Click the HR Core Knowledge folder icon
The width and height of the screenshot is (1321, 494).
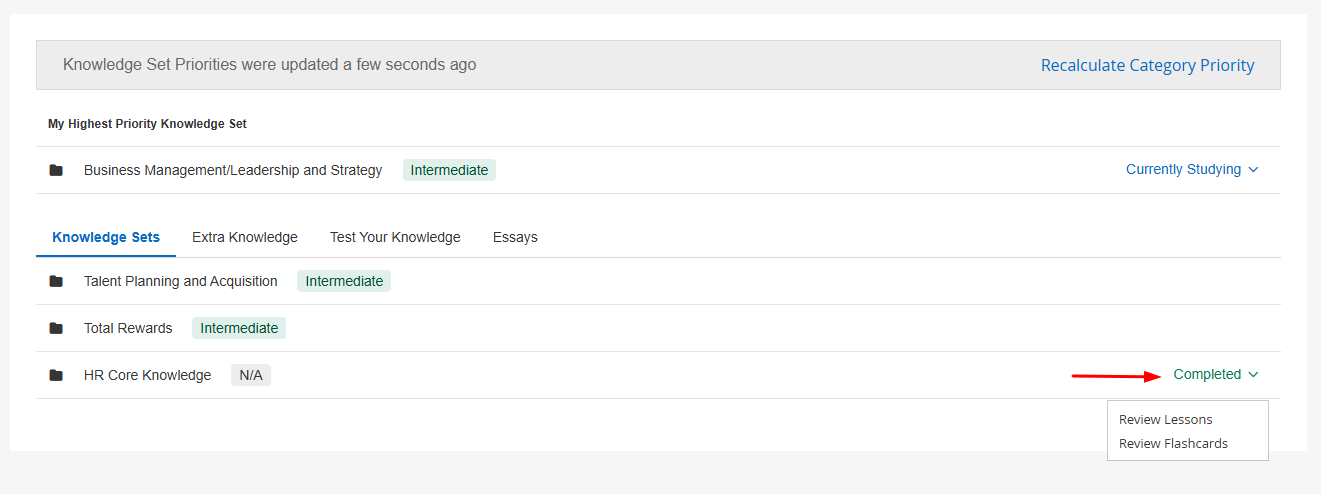[56, 375]
